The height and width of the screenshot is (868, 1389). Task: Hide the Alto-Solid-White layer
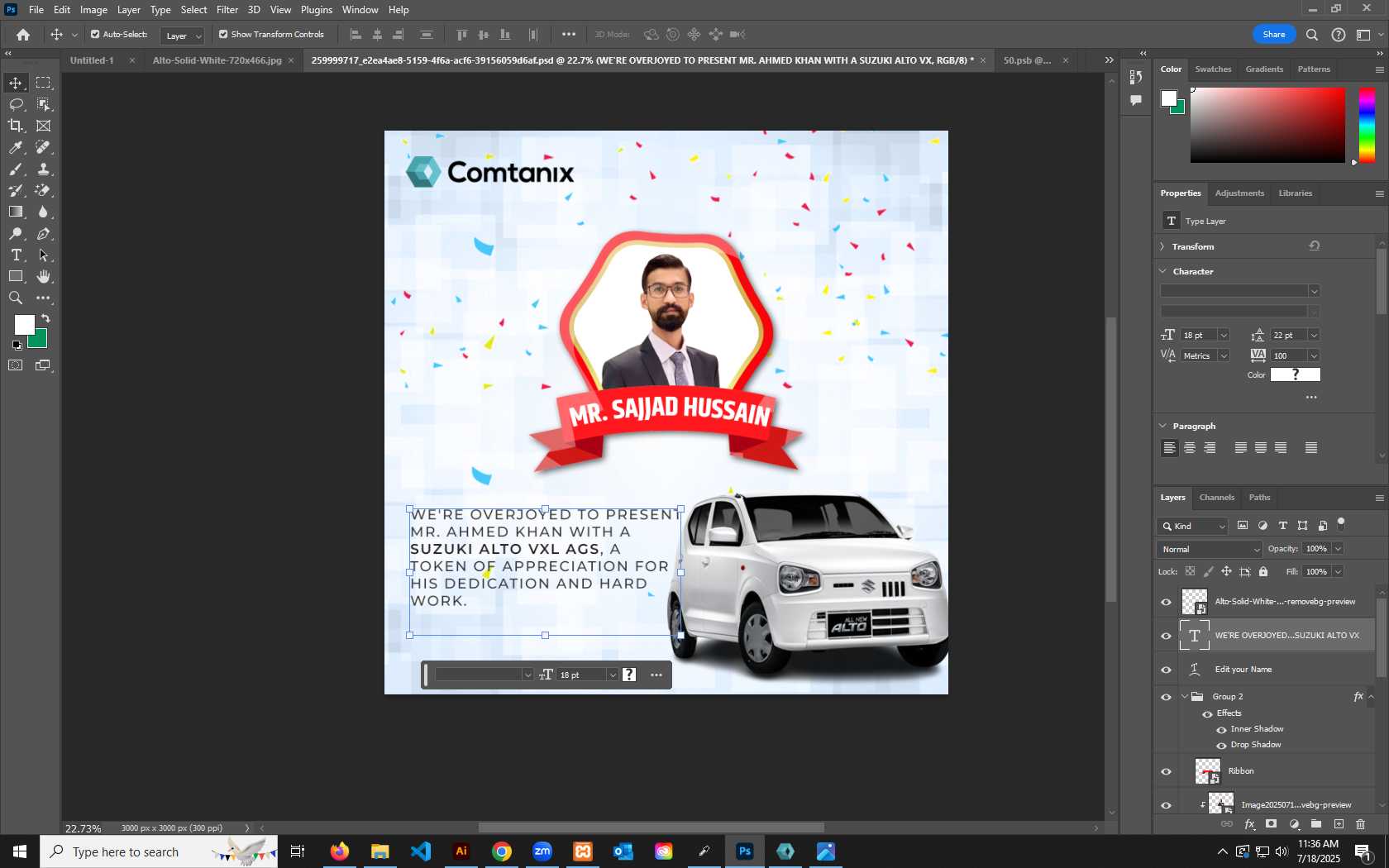coord(1167,602)
